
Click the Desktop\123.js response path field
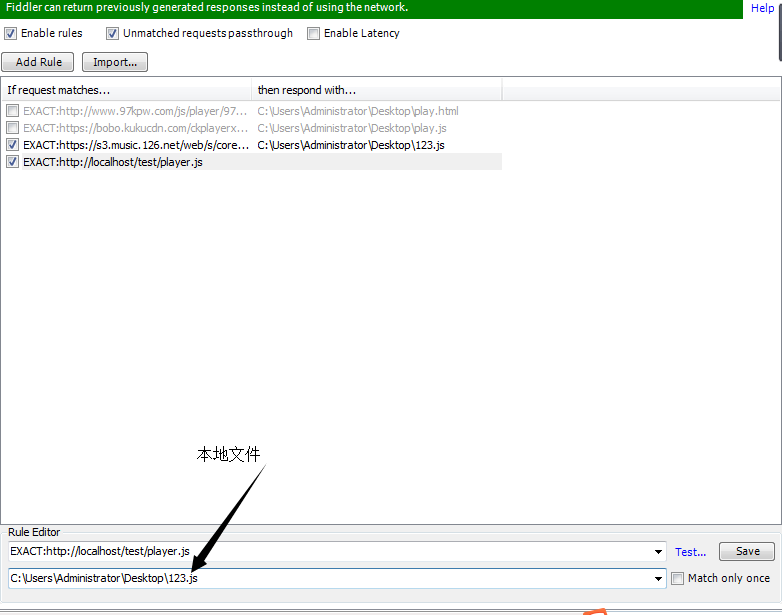(337, 579)
